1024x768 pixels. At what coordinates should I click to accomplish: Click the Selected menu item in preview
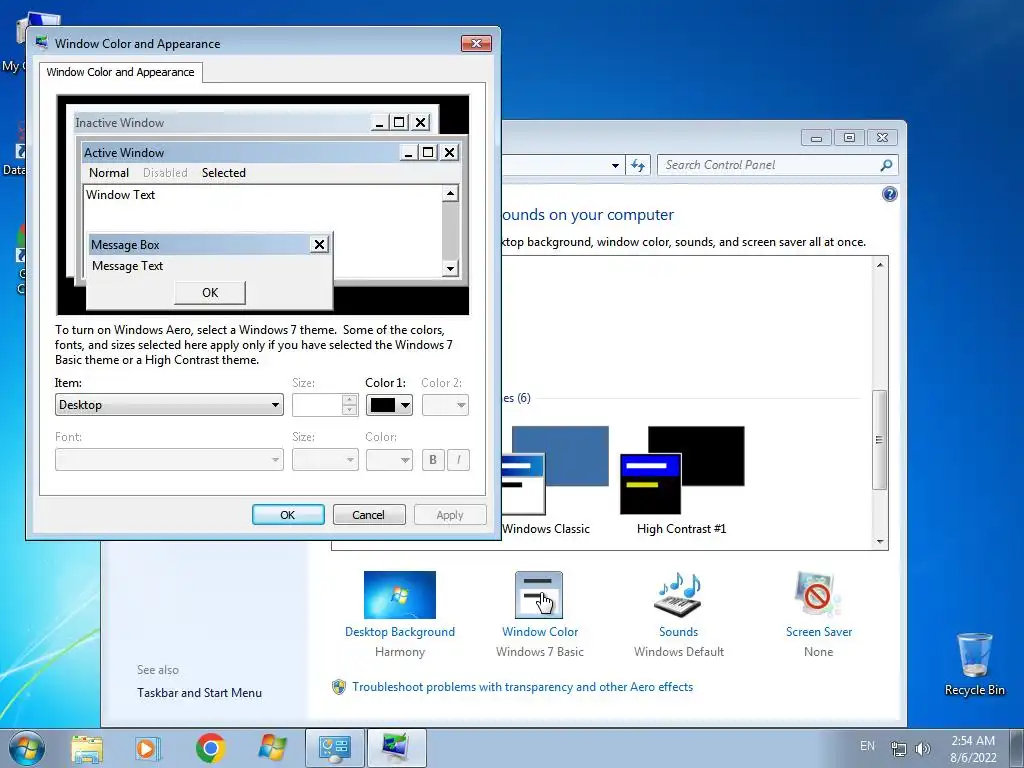(x=223, y=172)
